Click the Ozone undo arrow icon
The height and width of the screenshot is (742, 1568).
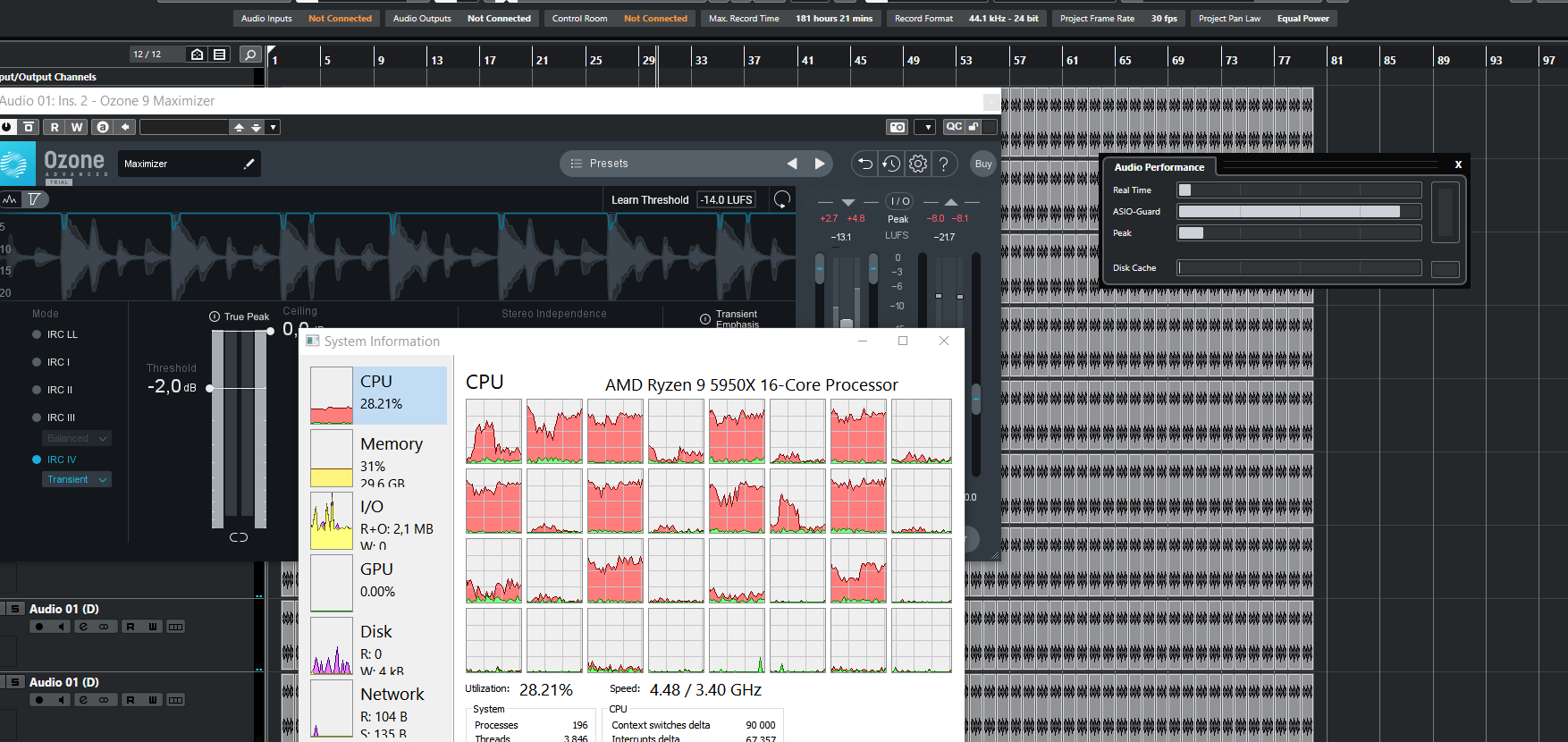coord(864,164)
